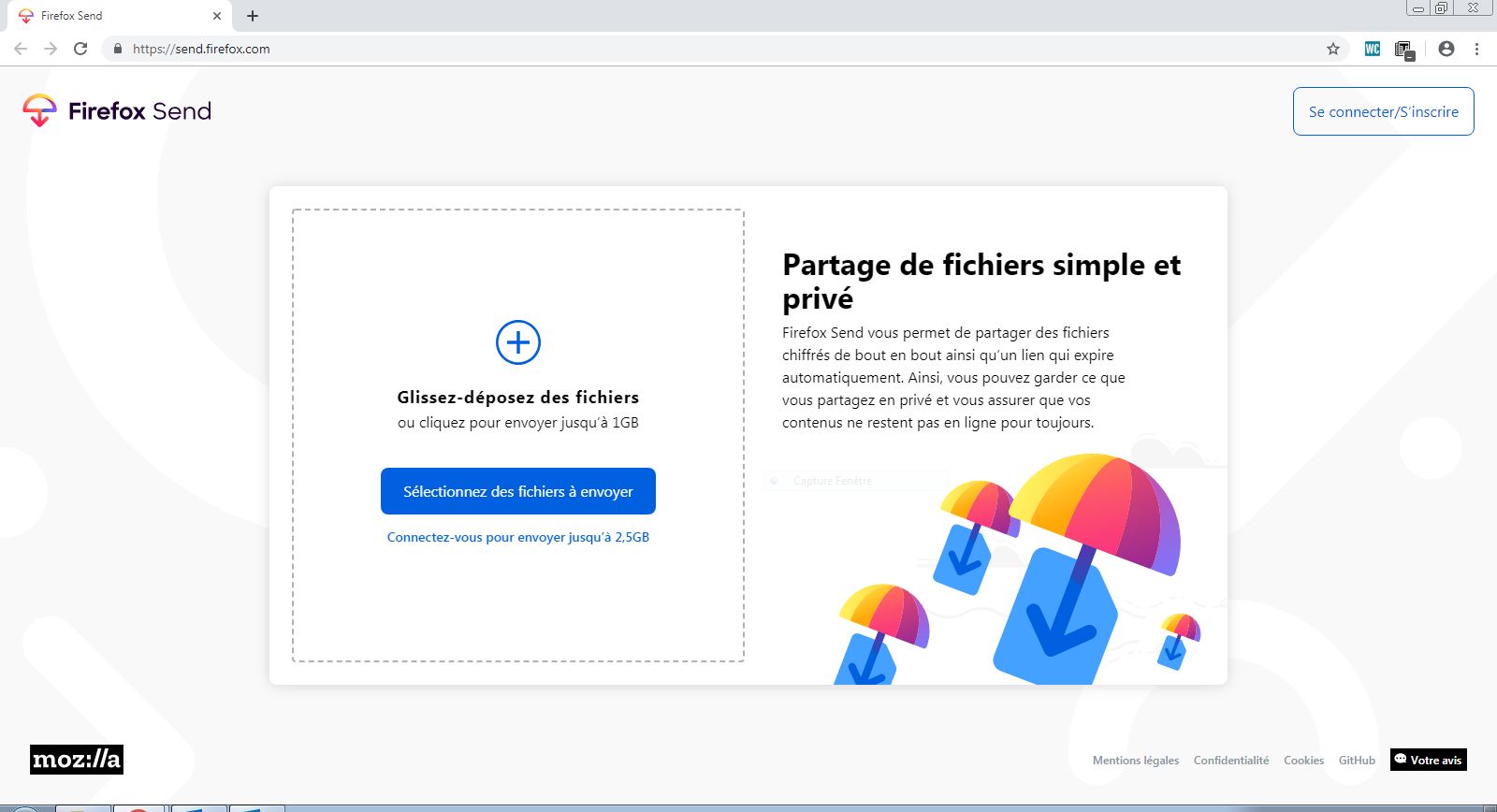Open the WC browser extension icon
The width and height of the screenshot is (1497, 812).
click(1373, 49)
